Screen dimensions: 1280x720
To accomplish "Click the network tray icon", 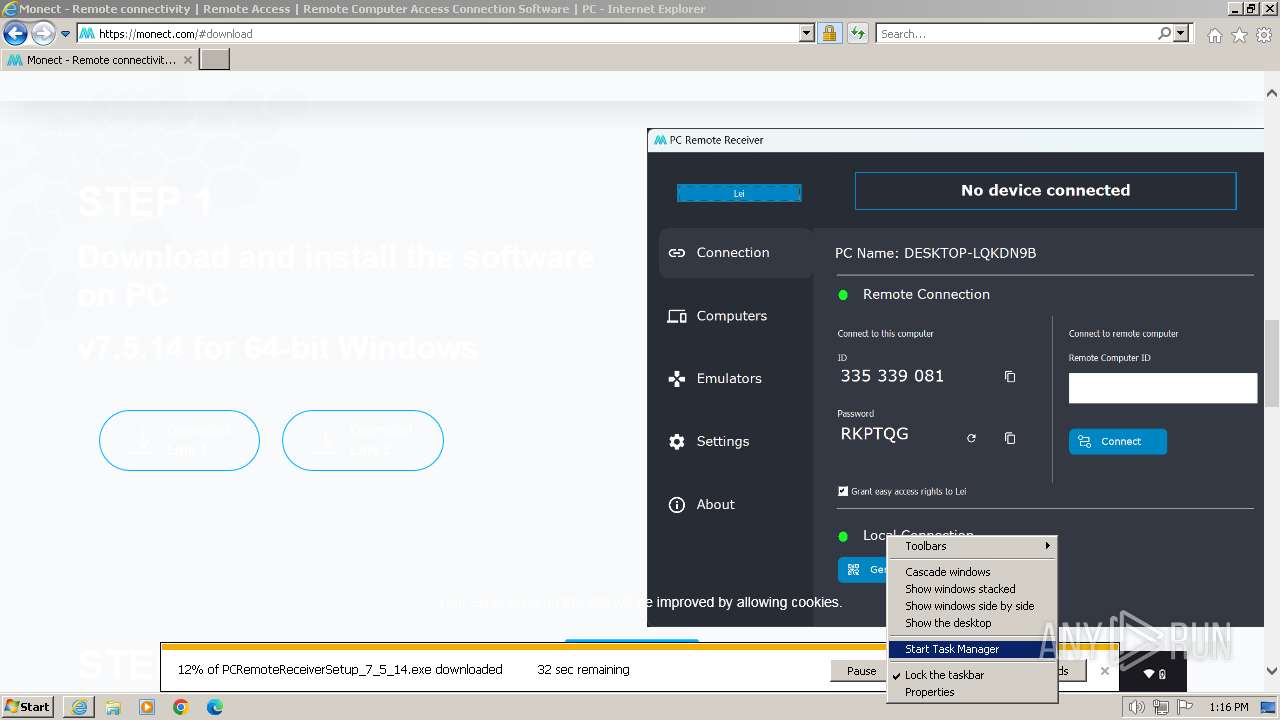I will (x=1161, y=707).
